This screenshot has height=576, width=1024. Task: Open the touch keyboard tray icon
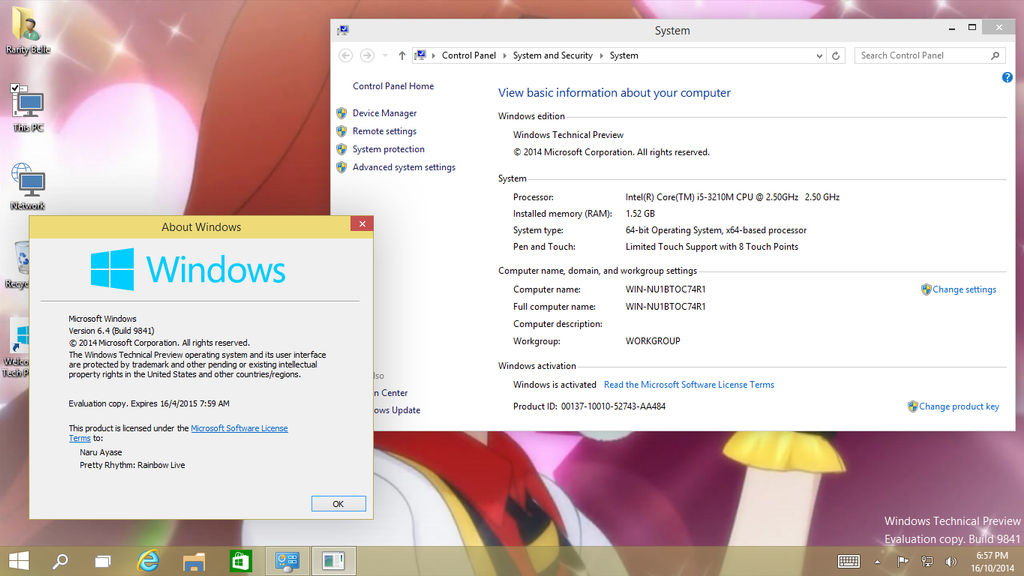point(848,561)
